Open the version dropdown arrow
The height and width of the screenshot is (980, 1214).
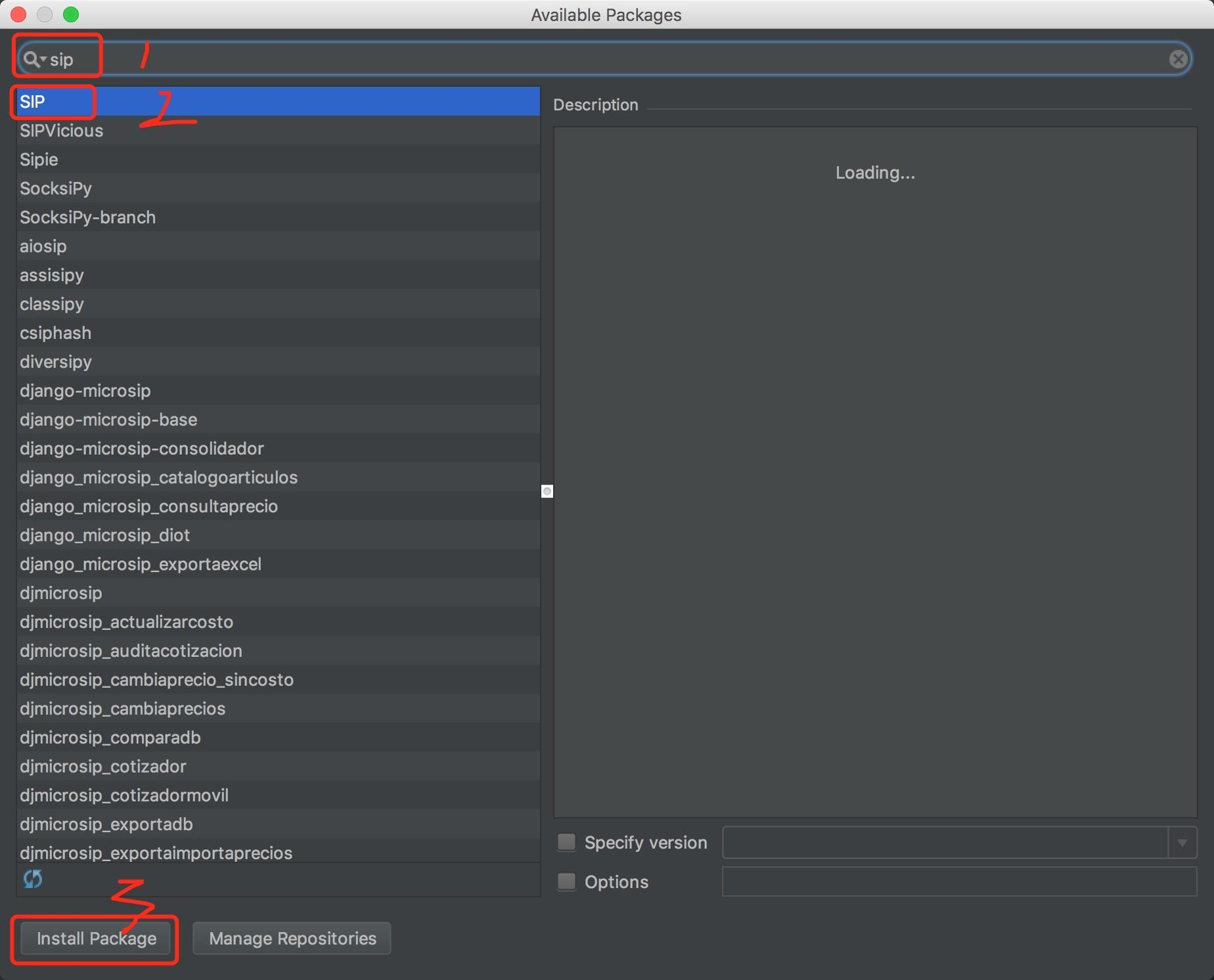tap(1182, 843)
